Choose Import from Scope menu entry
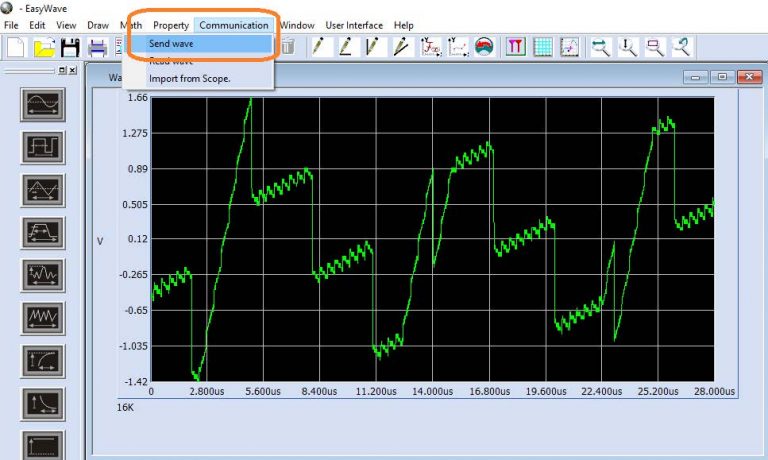This screenshot has height=460, width=768. (189, 78)
